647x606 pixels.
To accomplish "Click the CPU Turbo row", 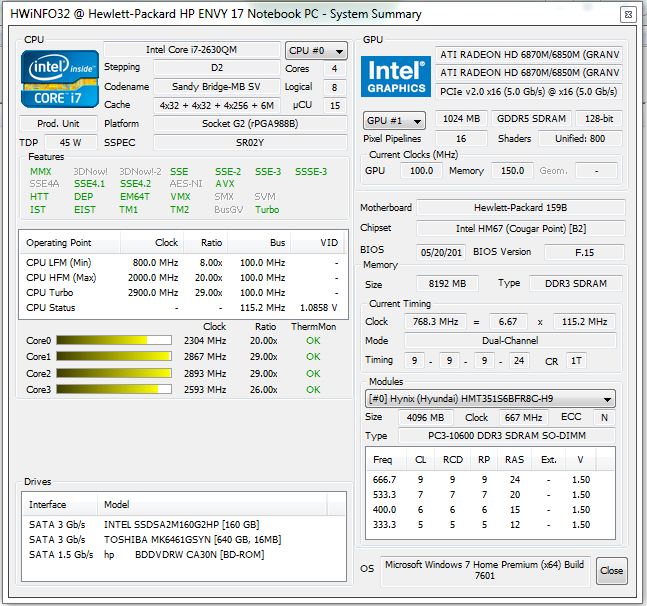I will 184,292.
